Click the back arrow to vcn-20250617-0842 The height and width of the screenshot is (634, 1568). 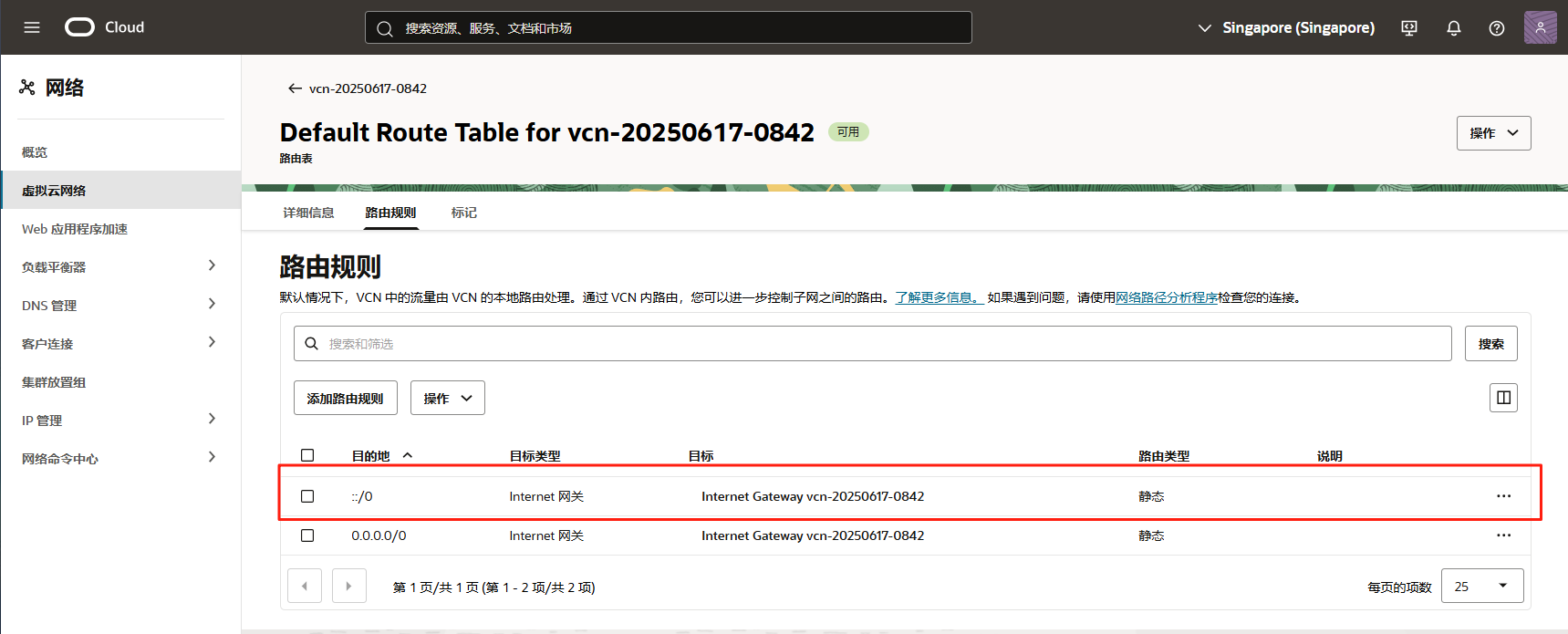295,88
